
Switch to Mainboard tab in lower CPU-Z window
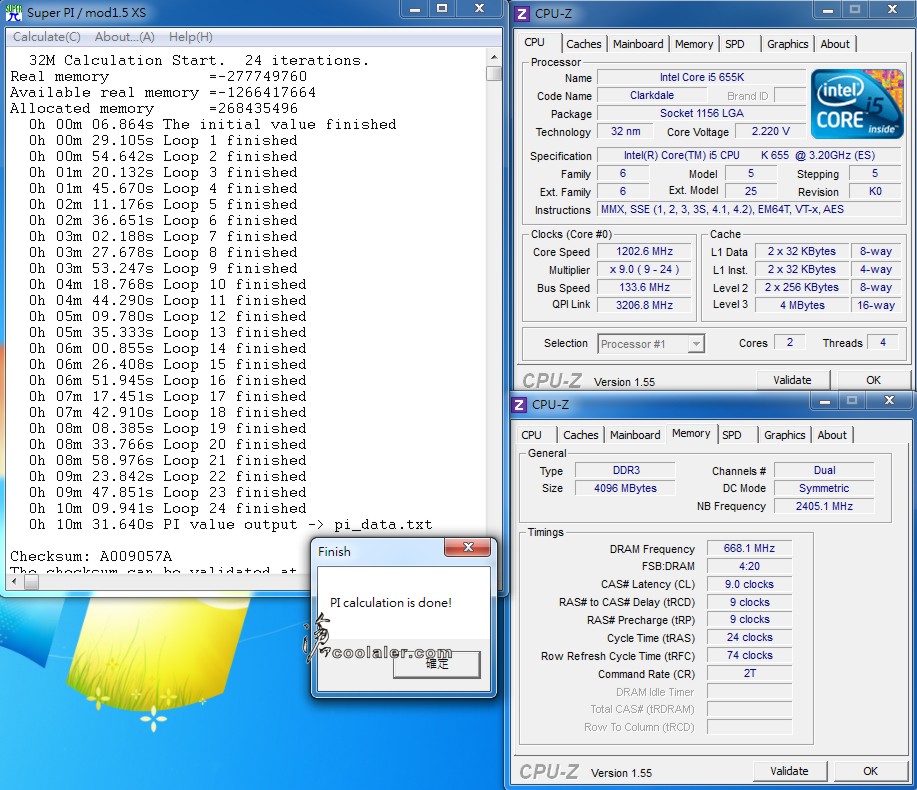point(635,435)
